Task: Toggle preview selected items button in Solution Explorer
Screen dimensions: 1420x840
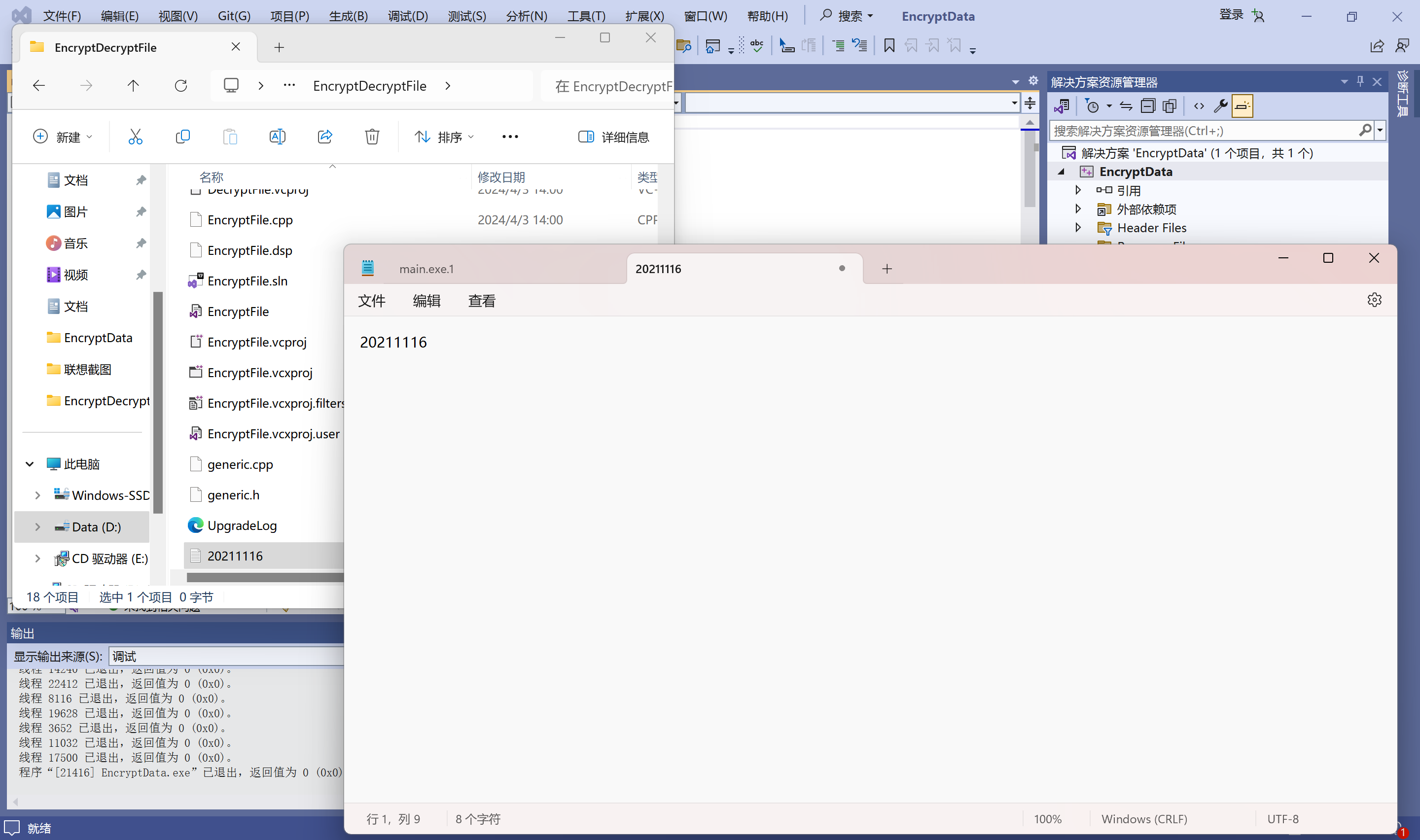Action: click(1242, 106)
